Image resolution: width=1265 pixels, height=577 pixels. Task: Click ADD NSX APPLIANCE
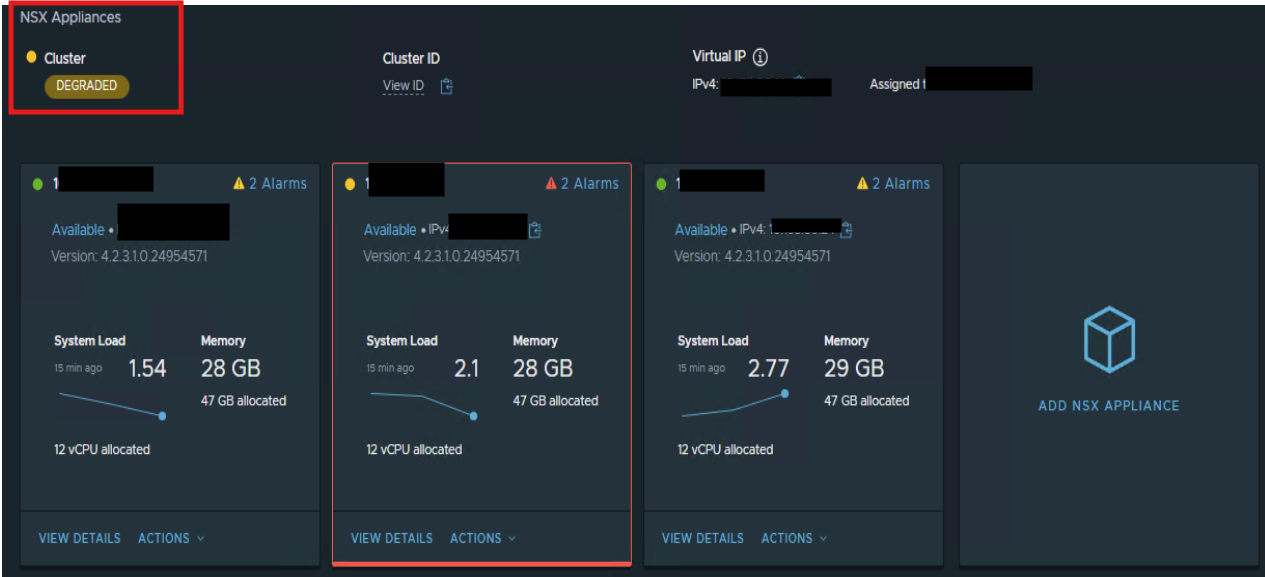pos(1109,406)
